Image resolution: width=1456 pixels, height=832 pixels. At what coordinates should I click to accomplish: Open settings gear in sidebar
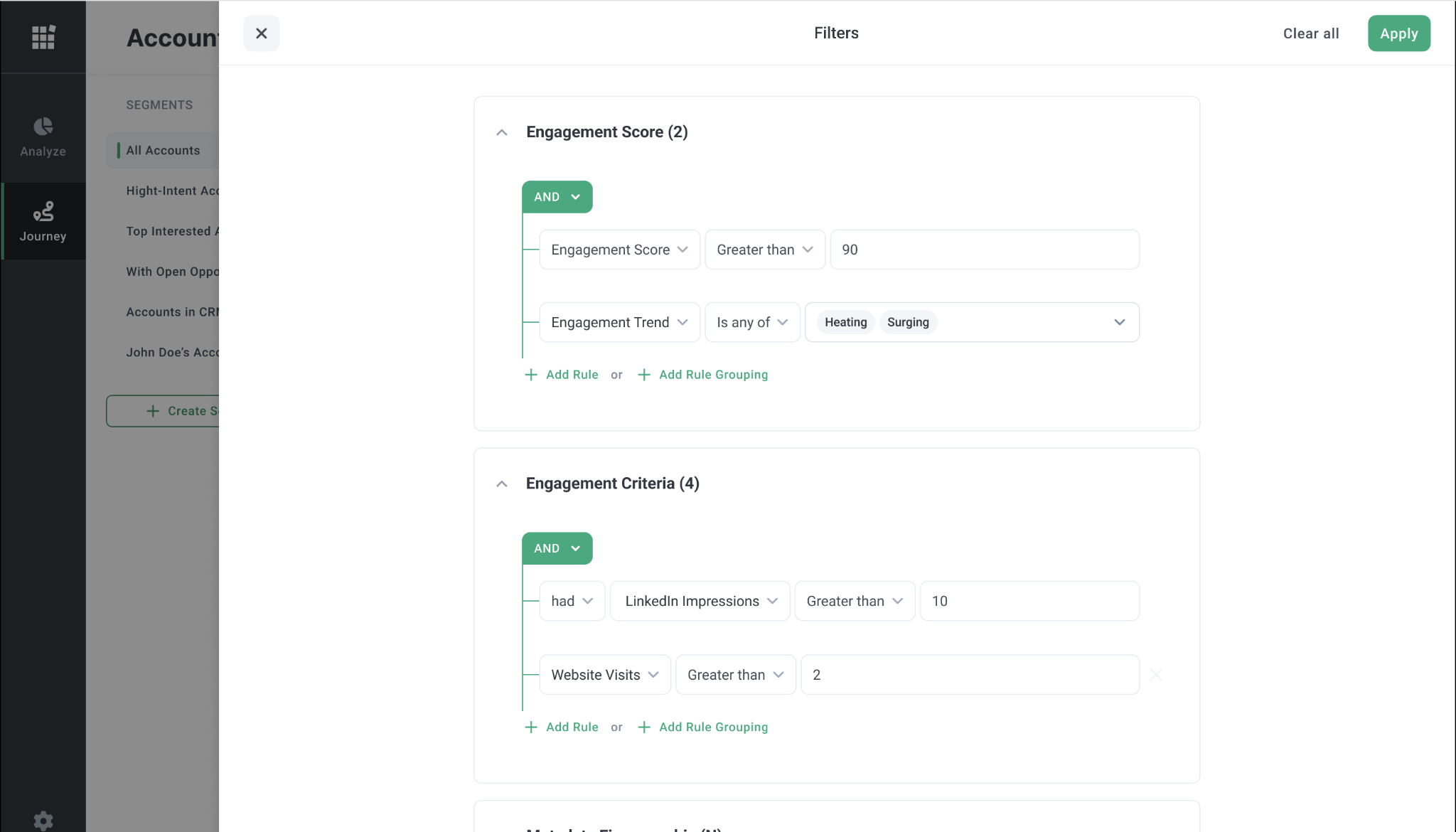[43, 820]
